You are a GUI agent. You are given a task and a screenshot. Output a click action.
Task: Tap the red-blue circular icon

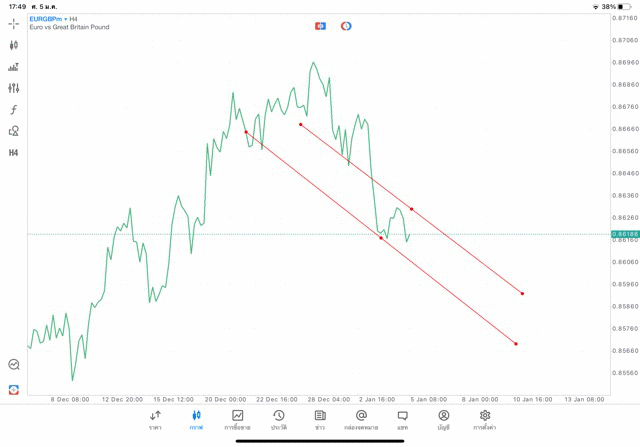click(346, 26)
